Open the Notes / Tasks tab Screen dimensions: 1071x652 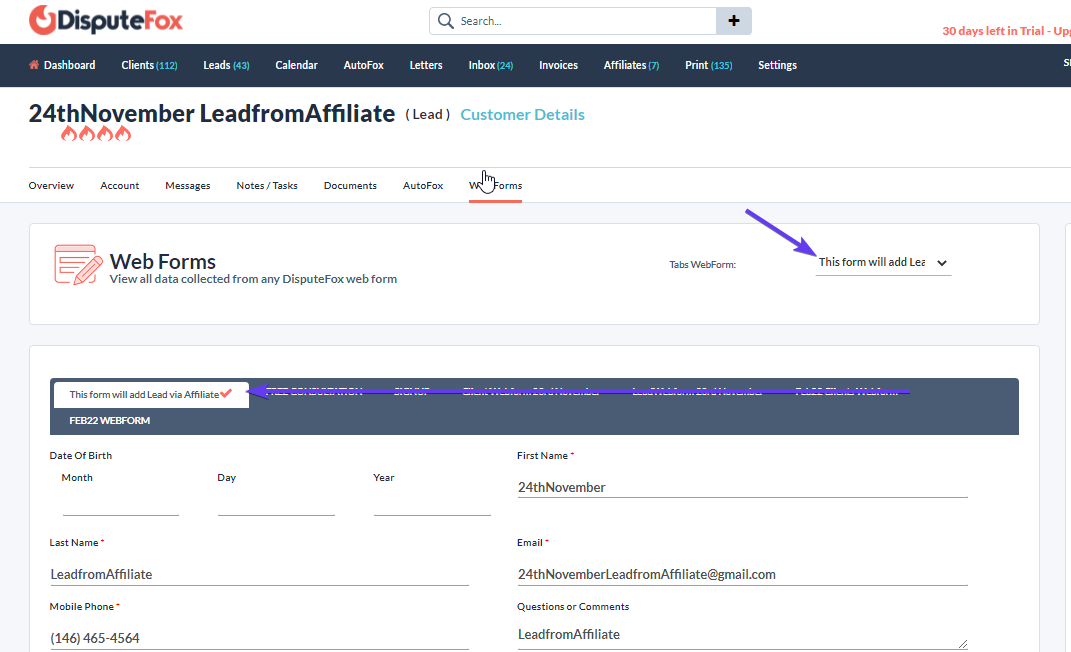(x=267, y=186)
